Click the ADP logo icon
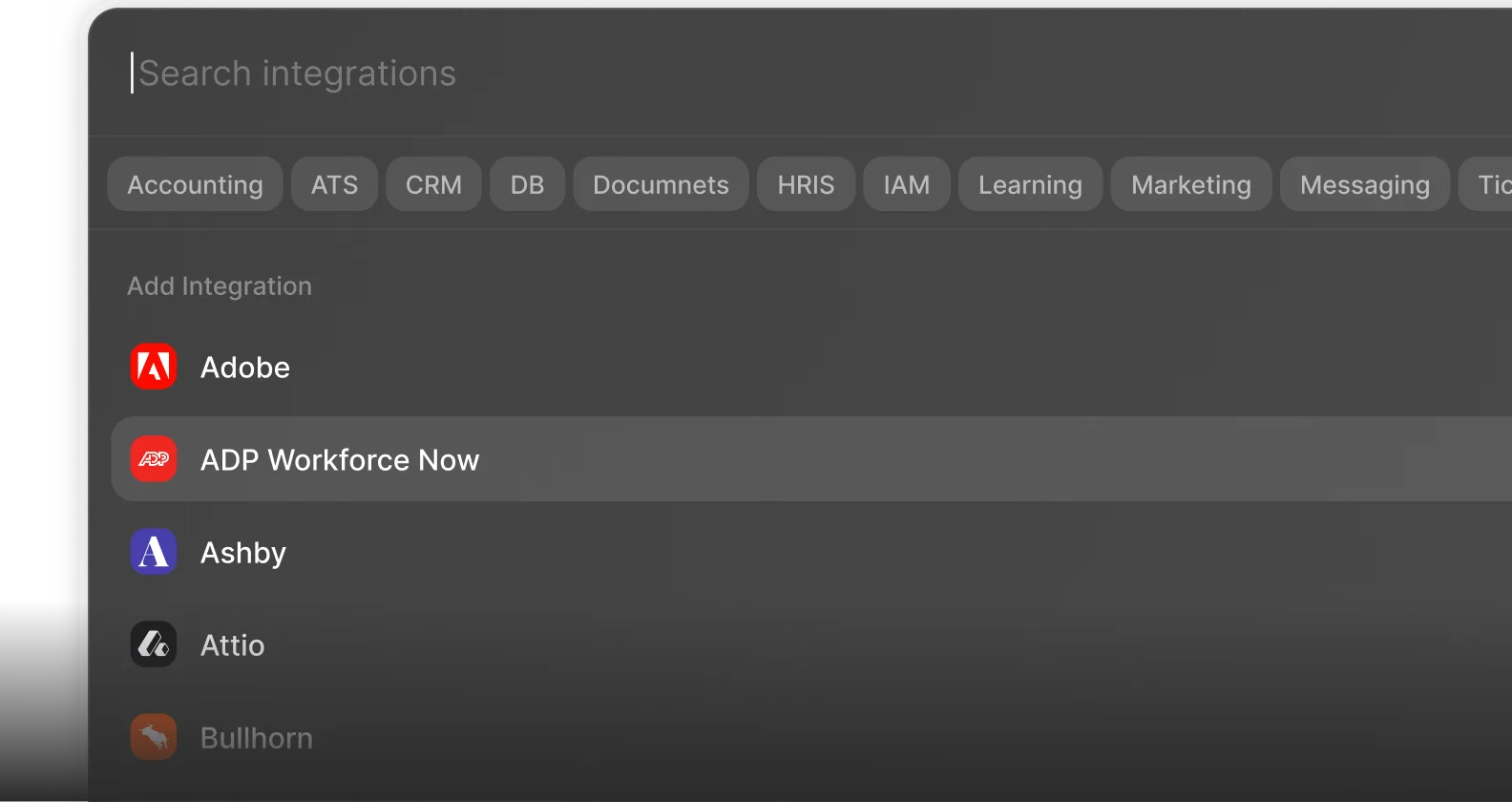1512x802 pixels. [154, 459]
